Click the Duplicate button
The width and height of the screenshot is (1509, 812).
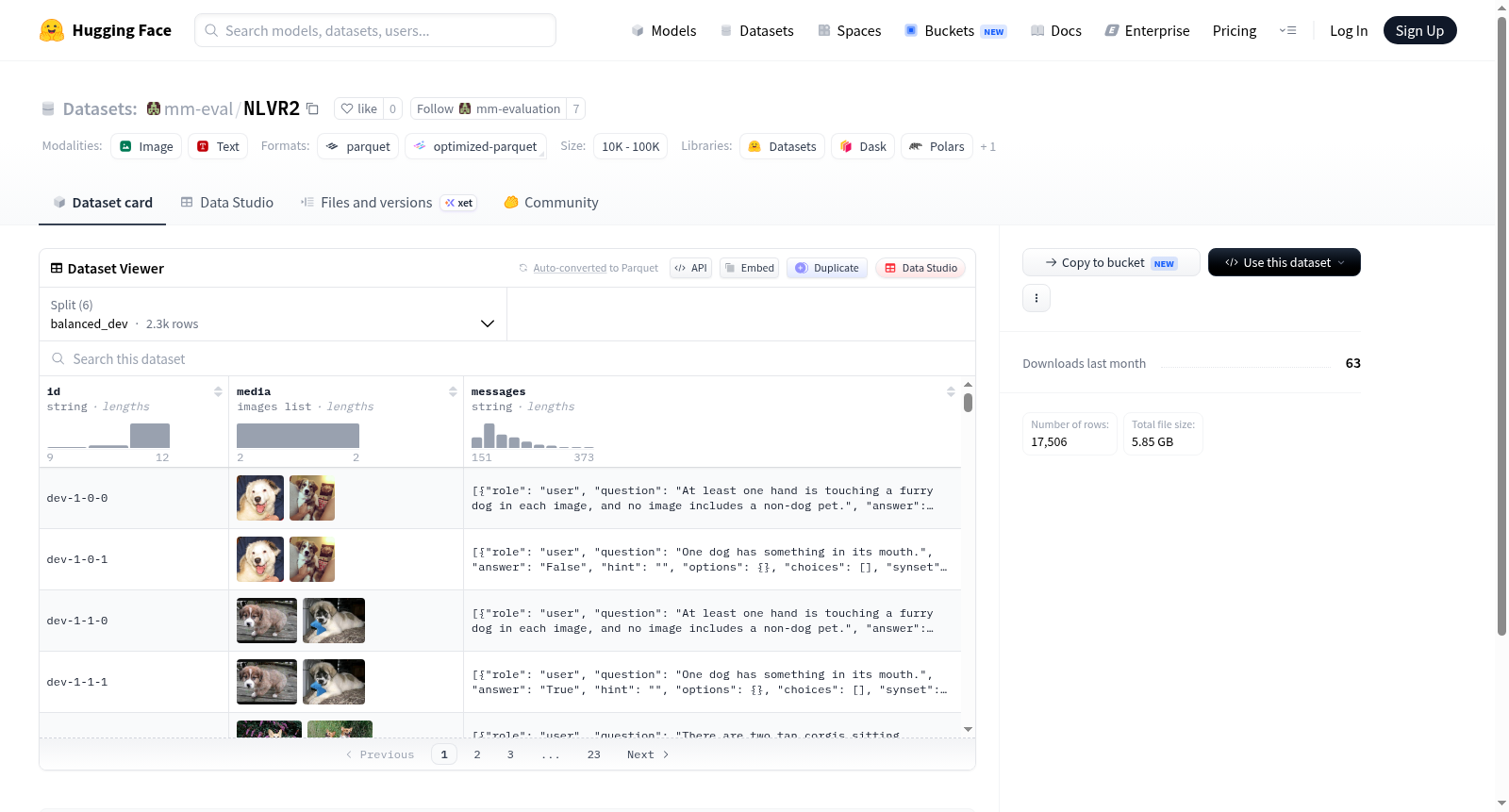coord(827,268)
